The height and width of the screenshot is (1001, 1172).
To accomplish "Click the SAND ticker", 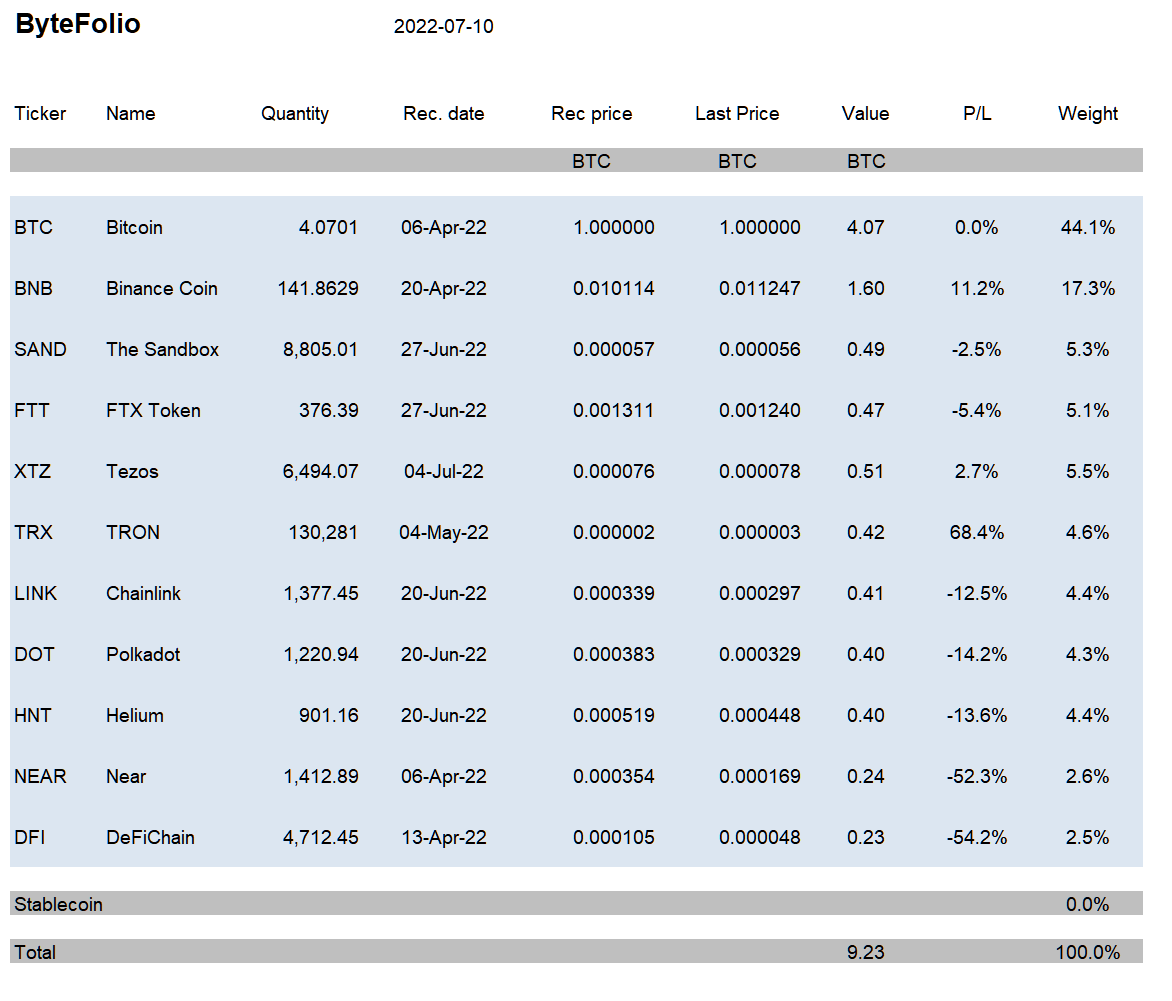I will click(40, 349).
